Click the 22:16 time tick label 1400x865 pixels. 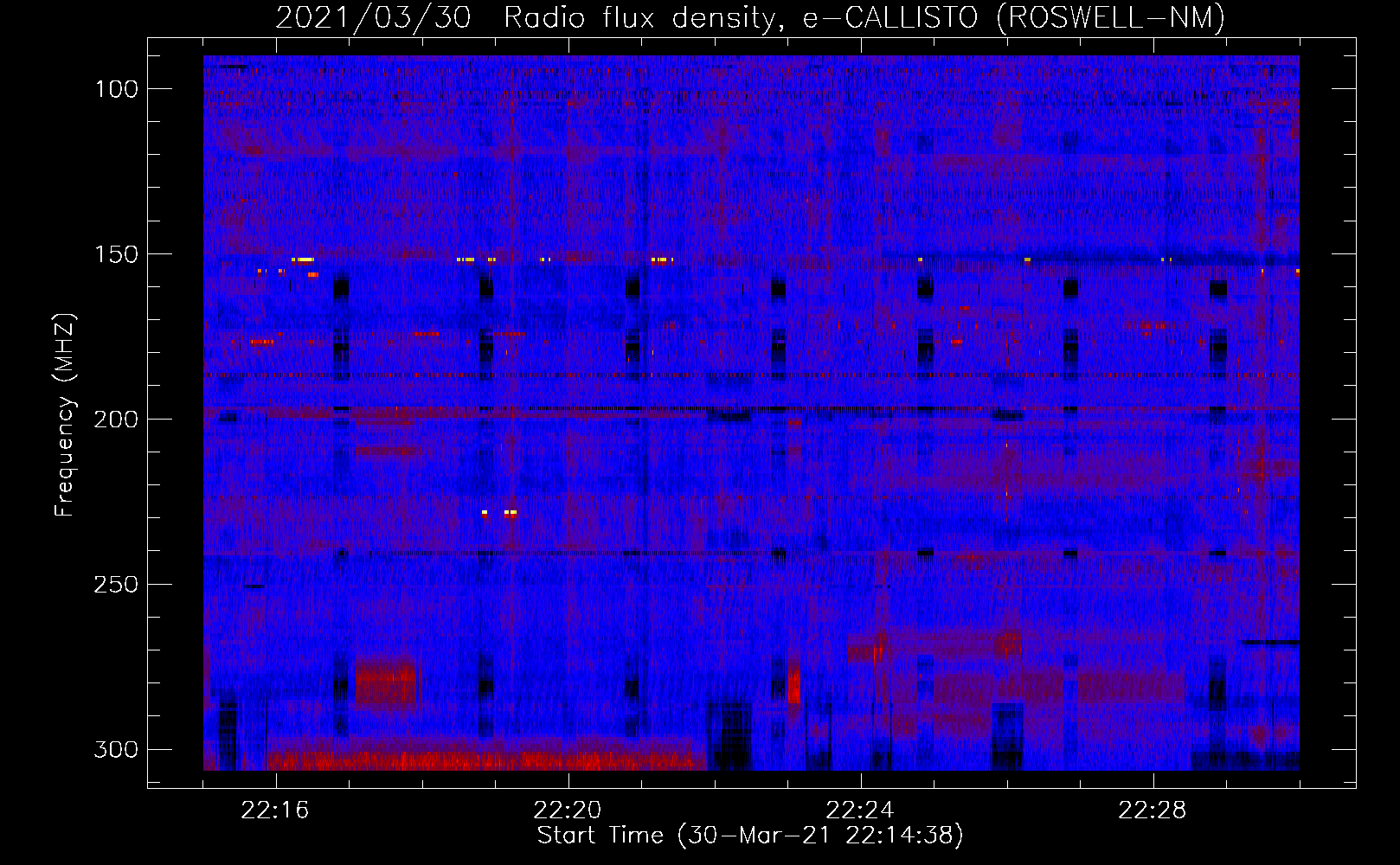pyautogui.click(x=275, y=811)
